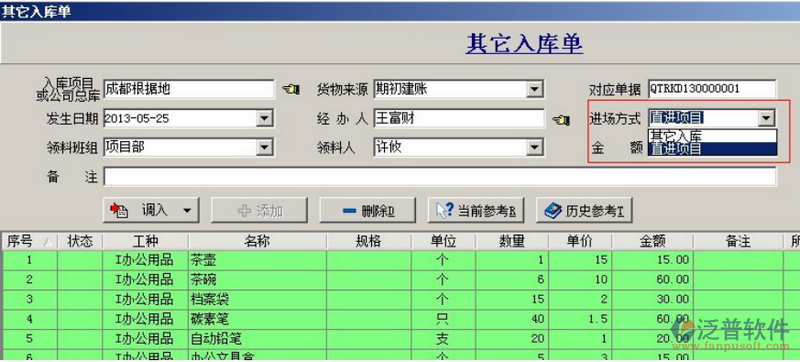Click the hand lookup icon beside 经办人 field
Image resolution: width=800 pixels, height=362 pixels.
pyautogui.click(x=561, y=120)
